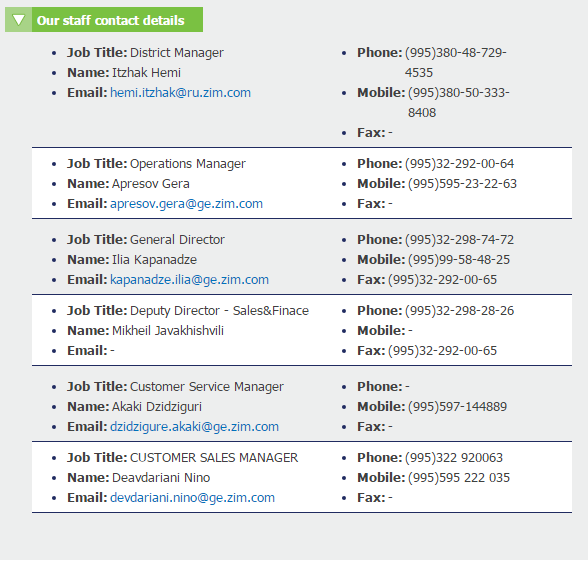Select the District Manager job title text
This screenshot has width=588, height=564.
point(177,52)
